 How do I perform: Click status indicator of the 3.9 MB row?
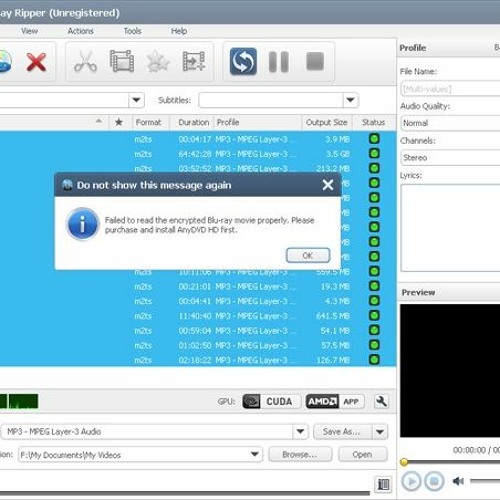pyautogui.click(x=374, y=139)
